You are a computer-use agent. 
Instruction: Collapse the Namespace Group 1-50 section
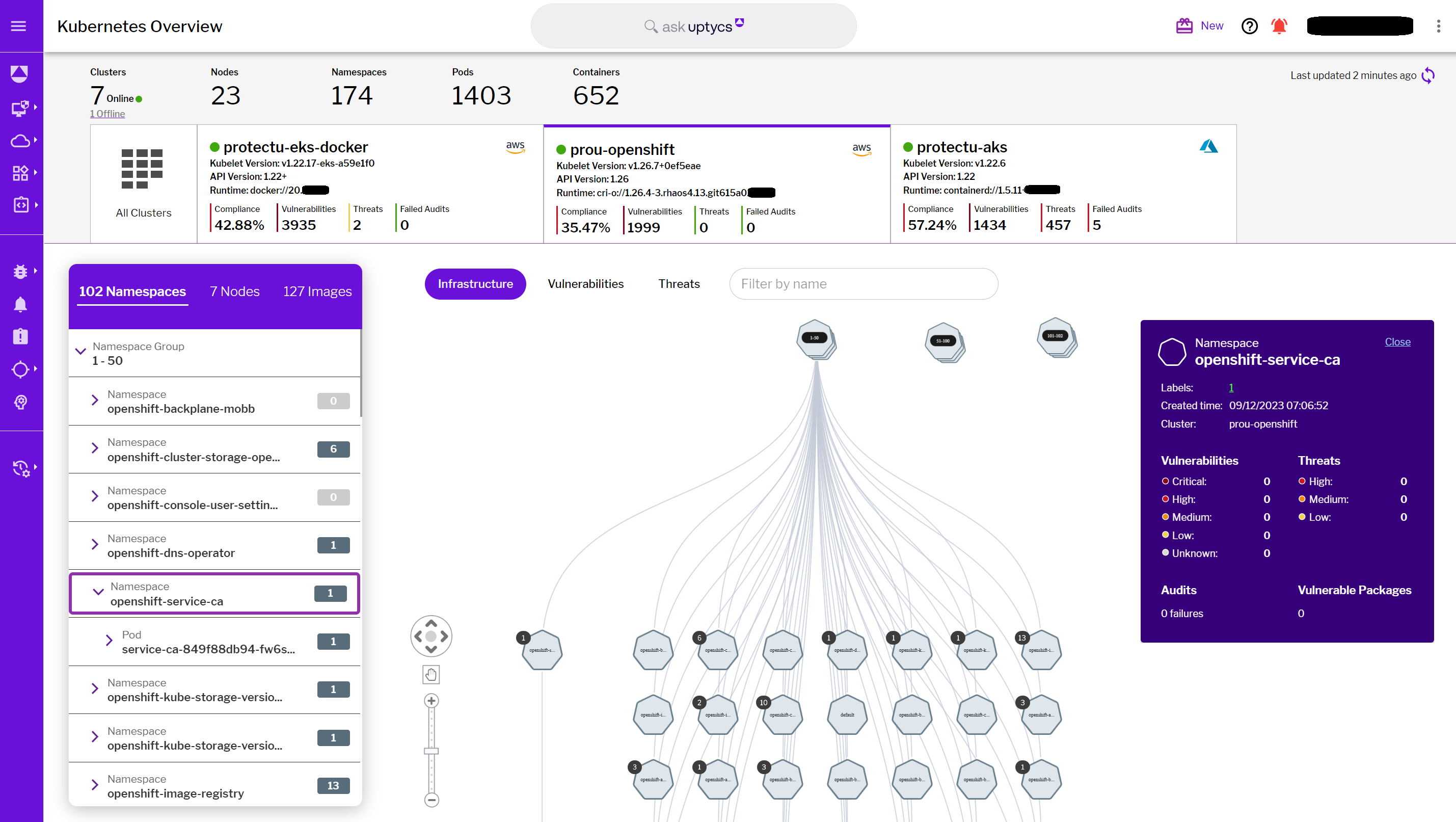point(79,351)
